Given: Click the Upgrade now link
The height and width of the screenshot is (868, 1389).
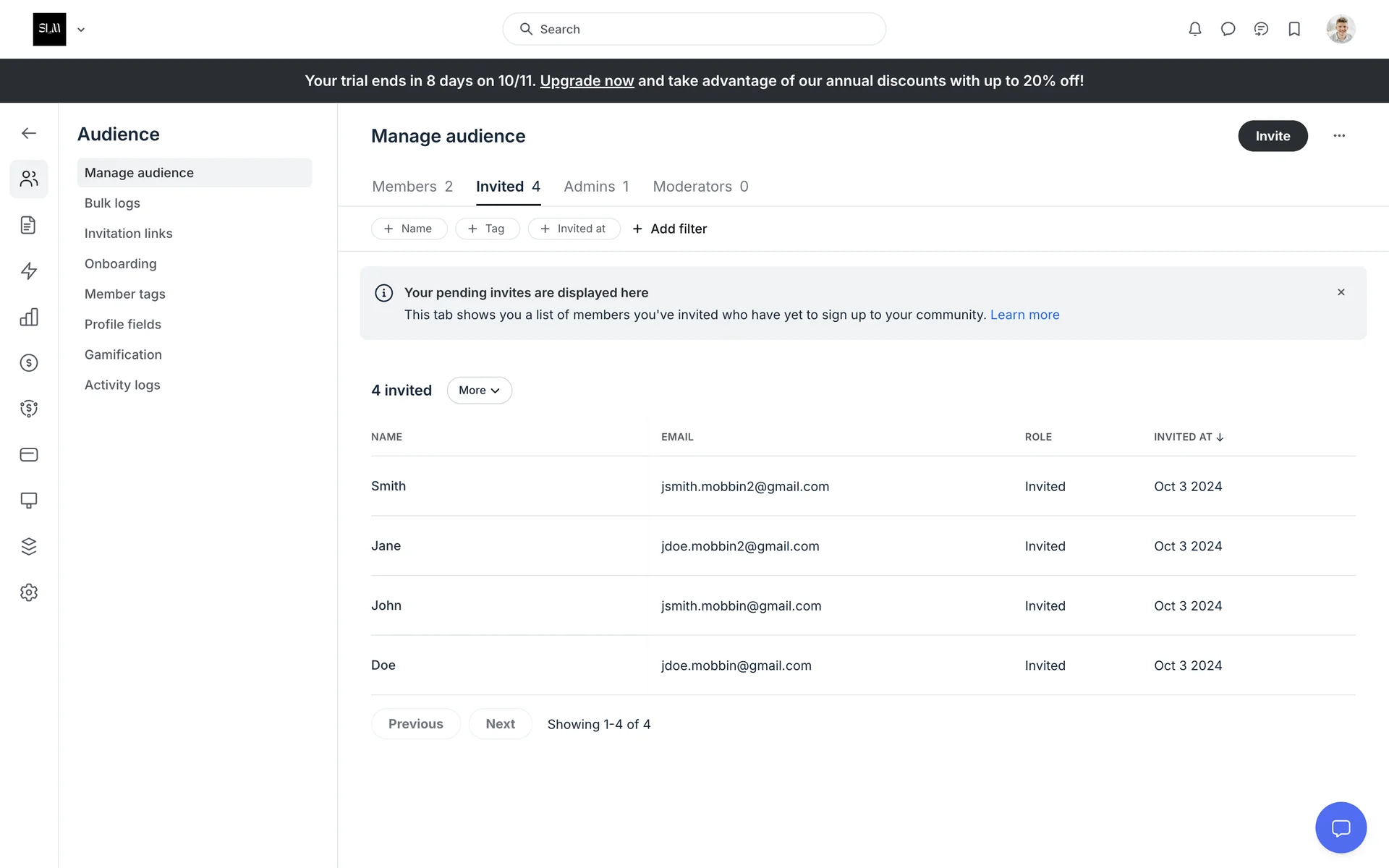Looking at the screenshot, I should coord(587,81).
